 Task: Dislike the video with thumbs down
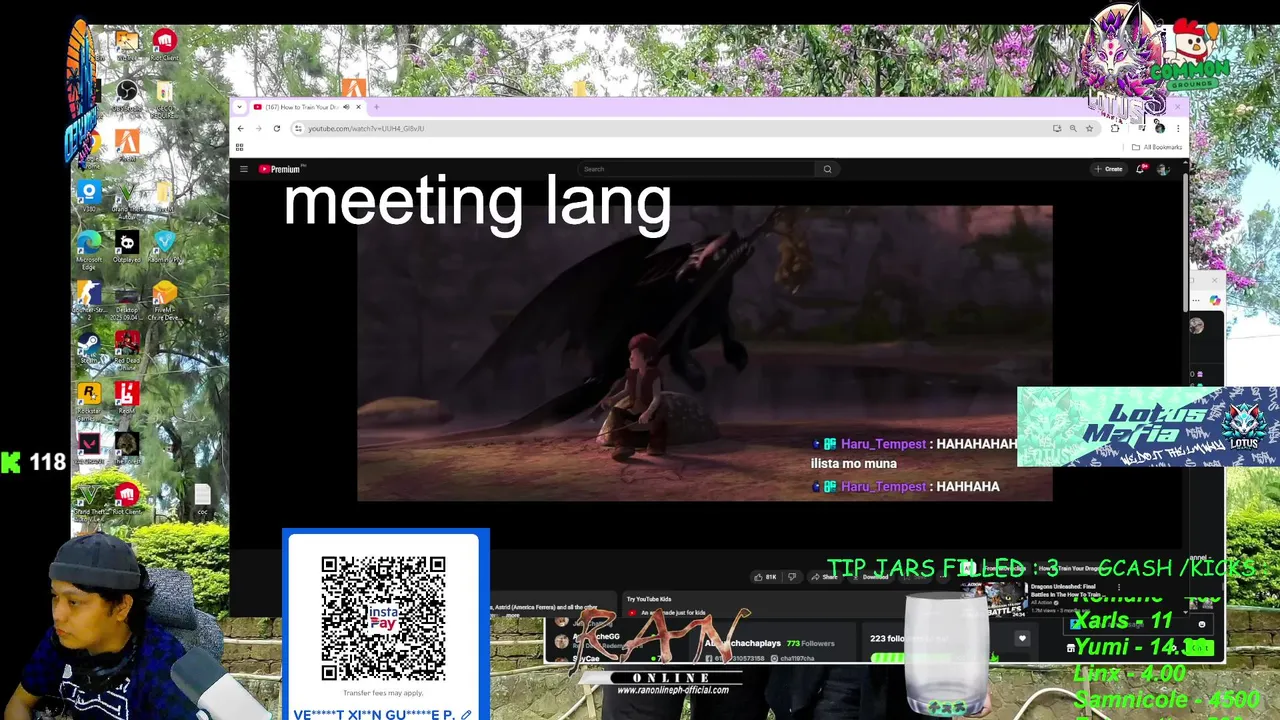point(792,577)
